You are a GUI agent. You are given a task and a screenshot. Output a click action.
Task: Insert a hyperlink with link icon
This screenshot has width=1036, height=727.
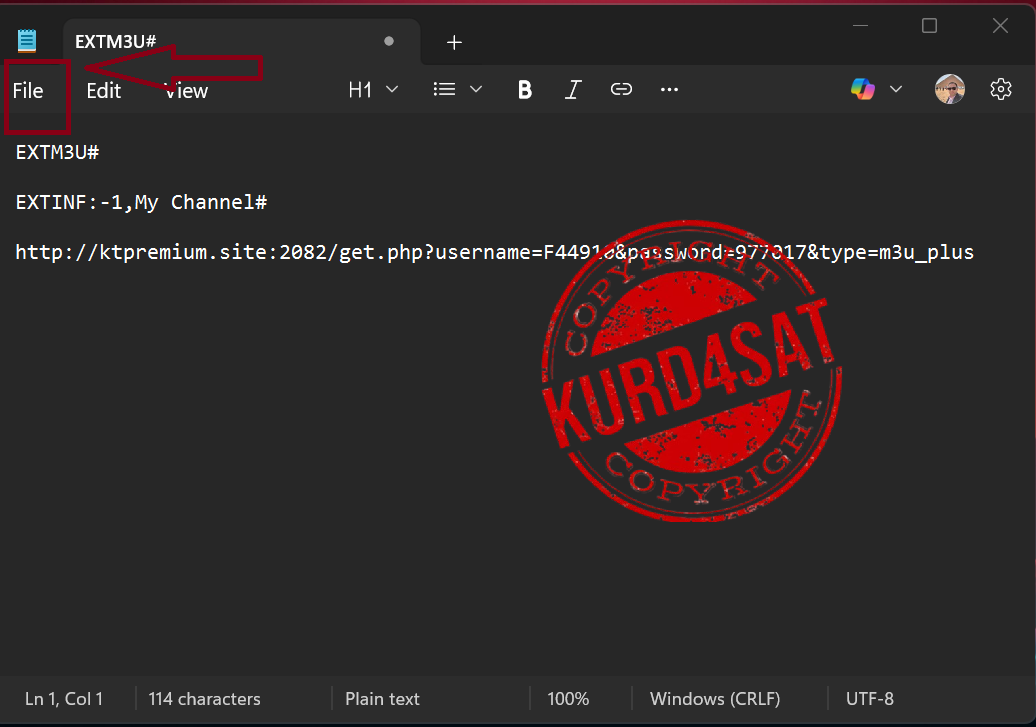(x=621, y=89)
